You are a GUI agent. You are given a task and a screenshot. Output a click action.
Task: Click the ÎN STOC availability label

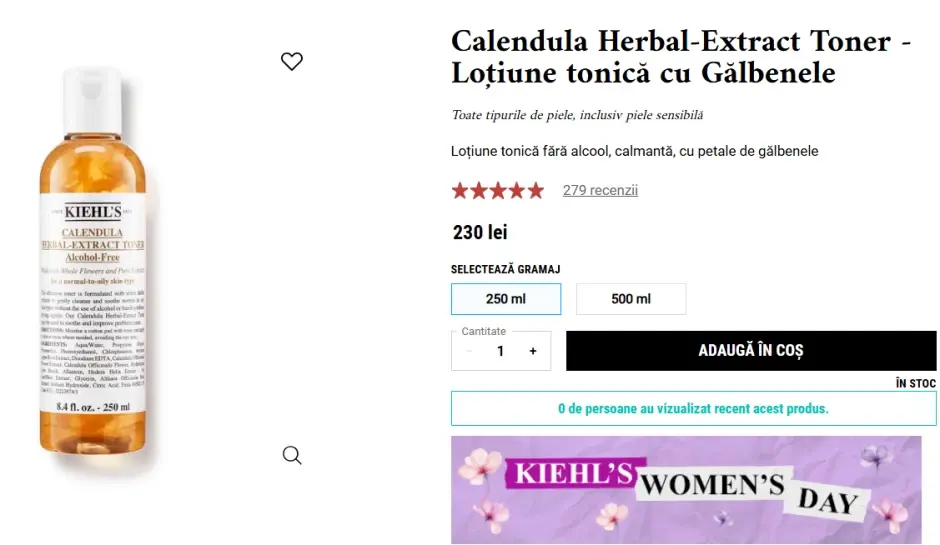point(915,383)
